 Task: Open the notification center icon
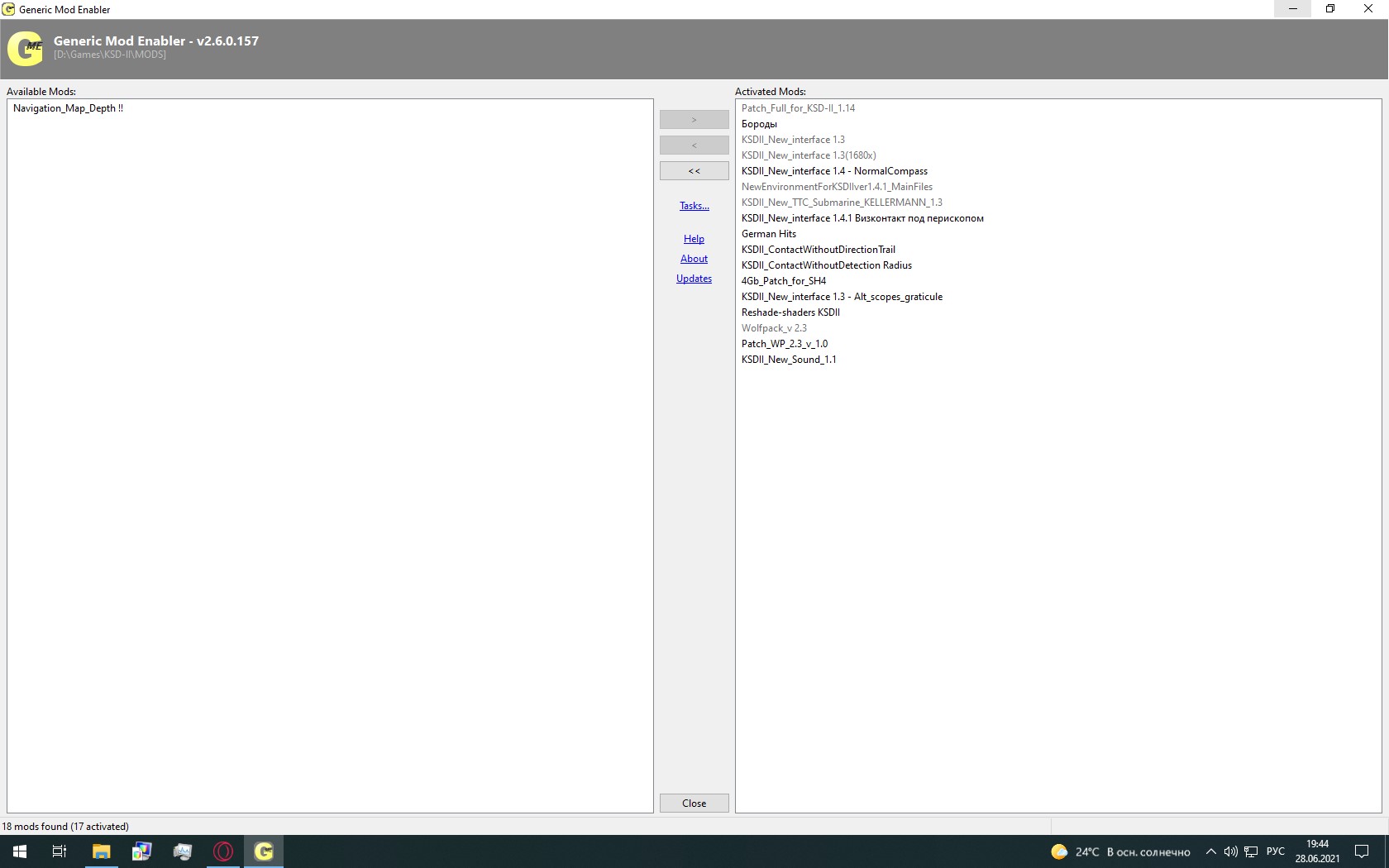pyautogui.click(x=1361, y=851)
